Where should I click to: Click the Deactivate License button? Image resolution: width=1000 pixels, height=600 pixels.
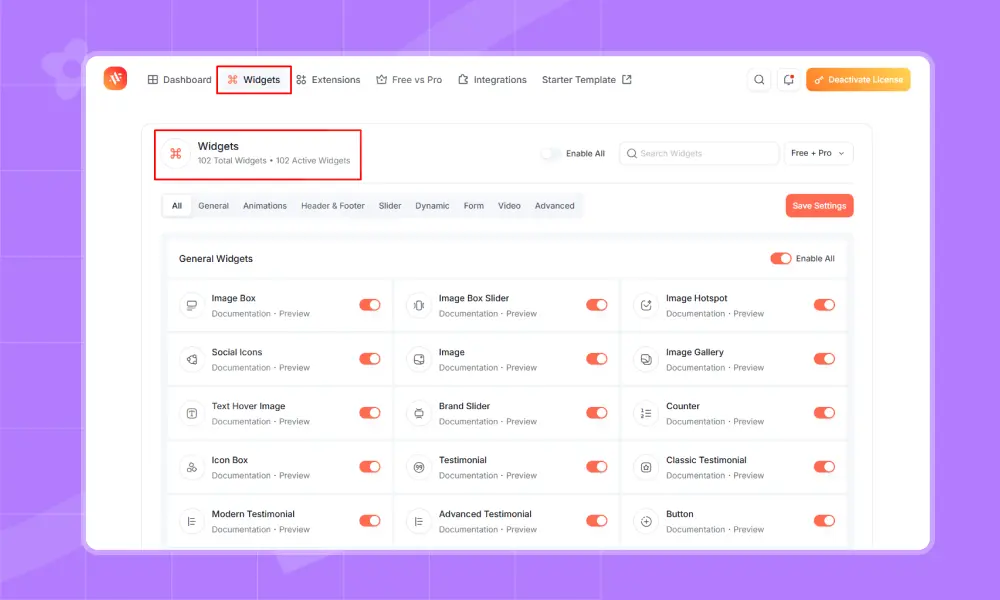tap(858, 80)
